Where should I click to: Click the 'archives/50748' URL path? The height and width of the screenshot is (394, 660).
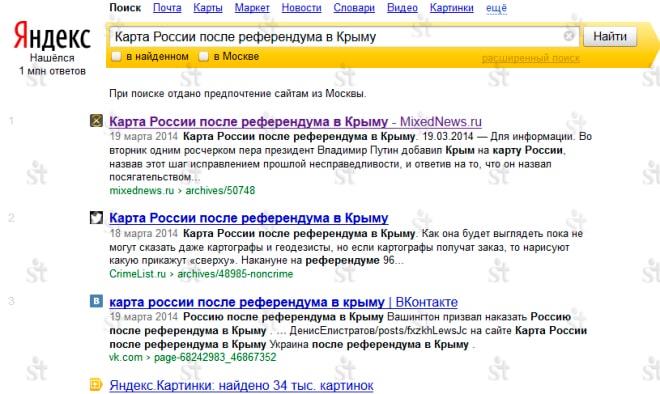[220, 190]
